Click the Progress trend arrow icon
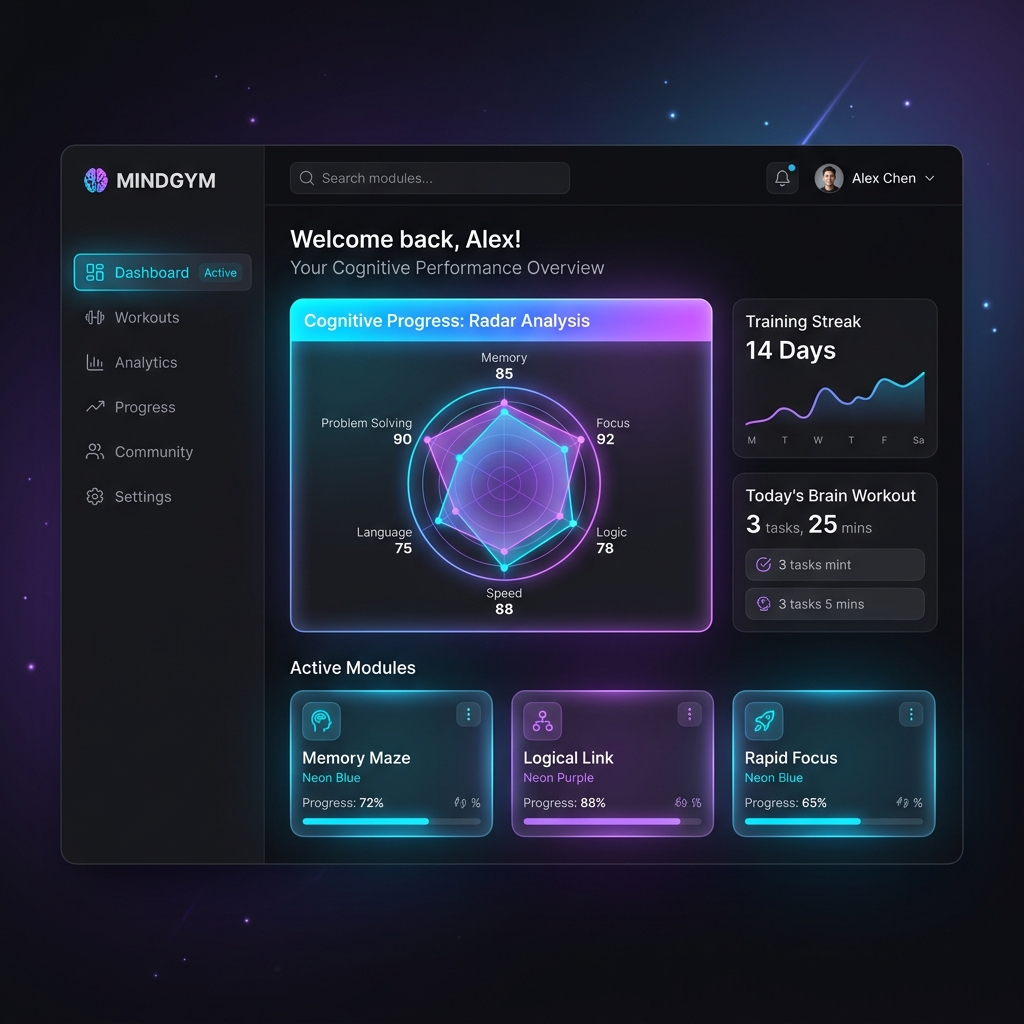Image resolution: width=1024 pixels, height=1024 pixels. (95, 407)
